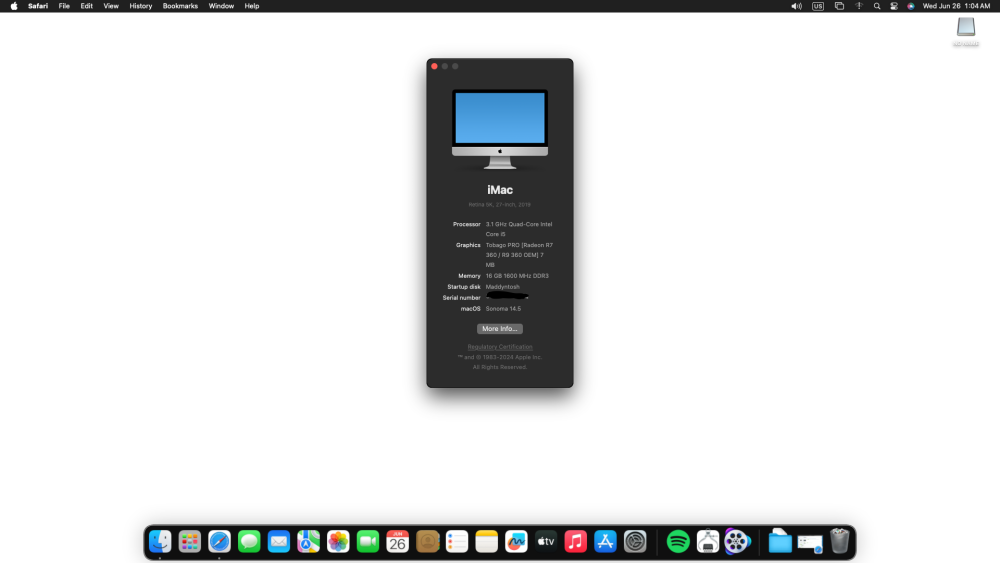The height and width of the screenshot is (563, 1000).
Task: Open the US input source menu
Action: [x=818, y=6]
